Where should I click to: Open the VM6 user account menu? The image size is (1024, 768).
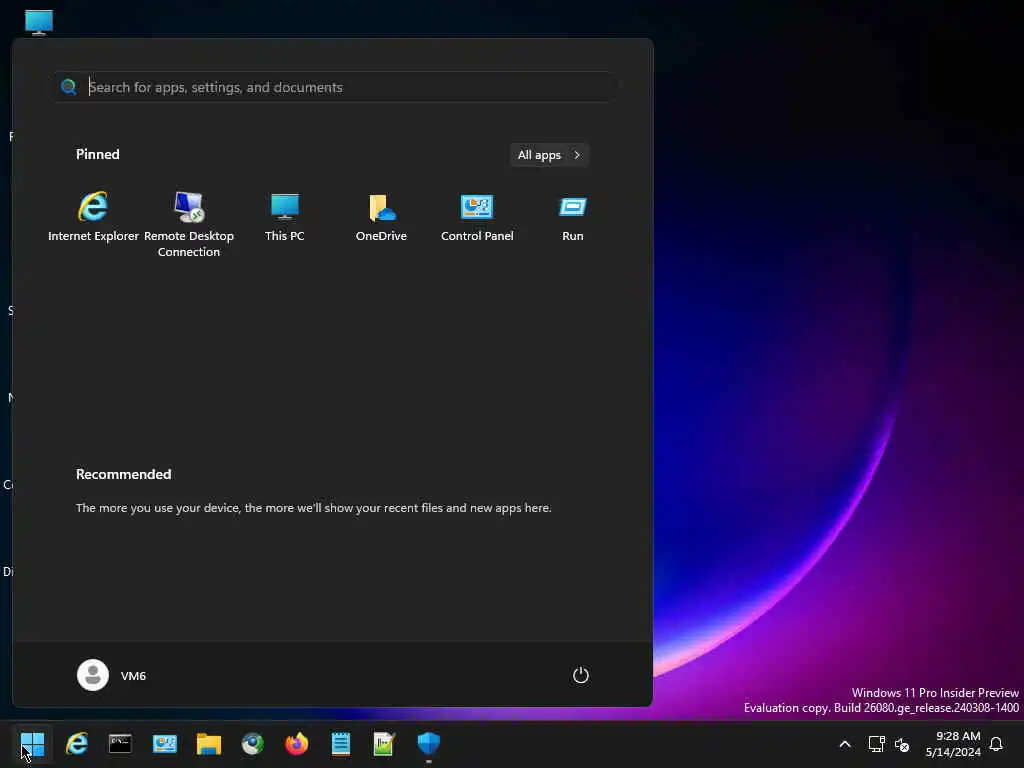tap(112, 675)
